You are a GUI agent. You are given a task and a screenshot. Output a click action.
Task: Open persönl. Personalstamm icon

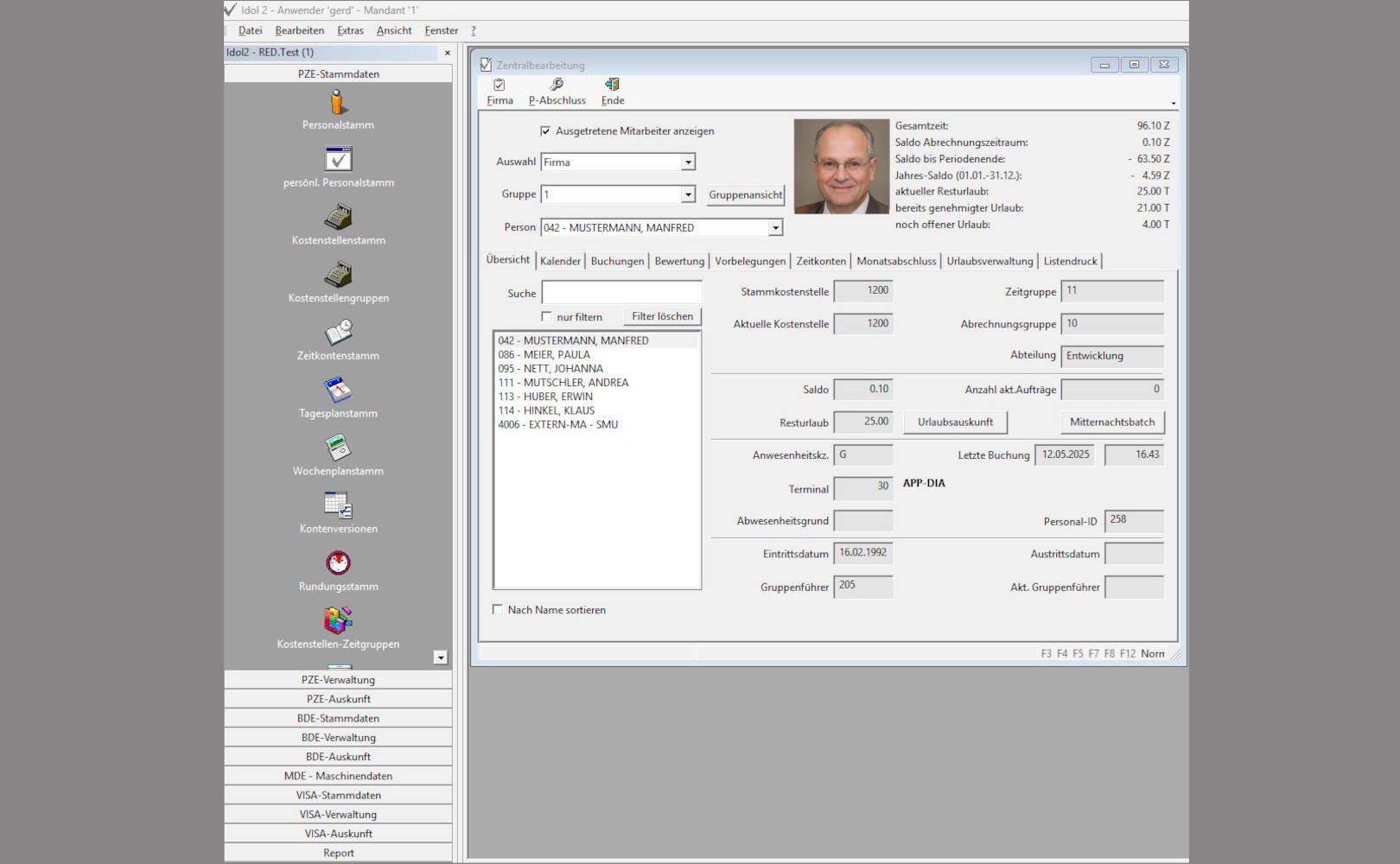click(338, 160)
